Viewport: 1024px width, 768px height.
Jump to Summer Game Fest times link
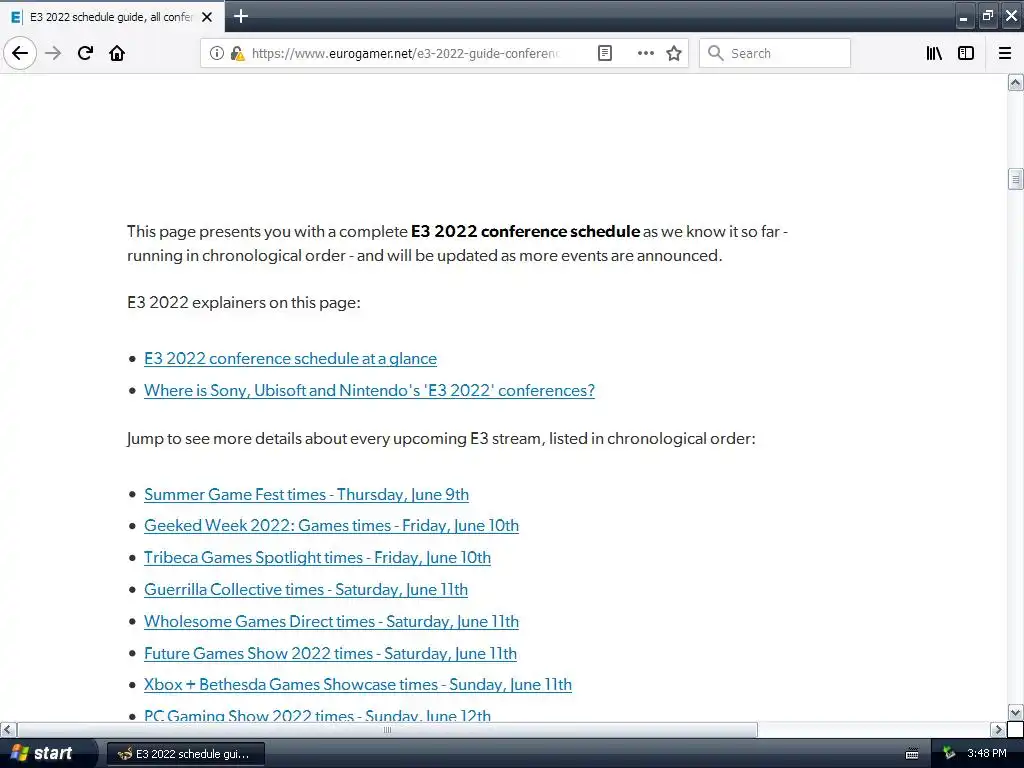click(306, 494)
